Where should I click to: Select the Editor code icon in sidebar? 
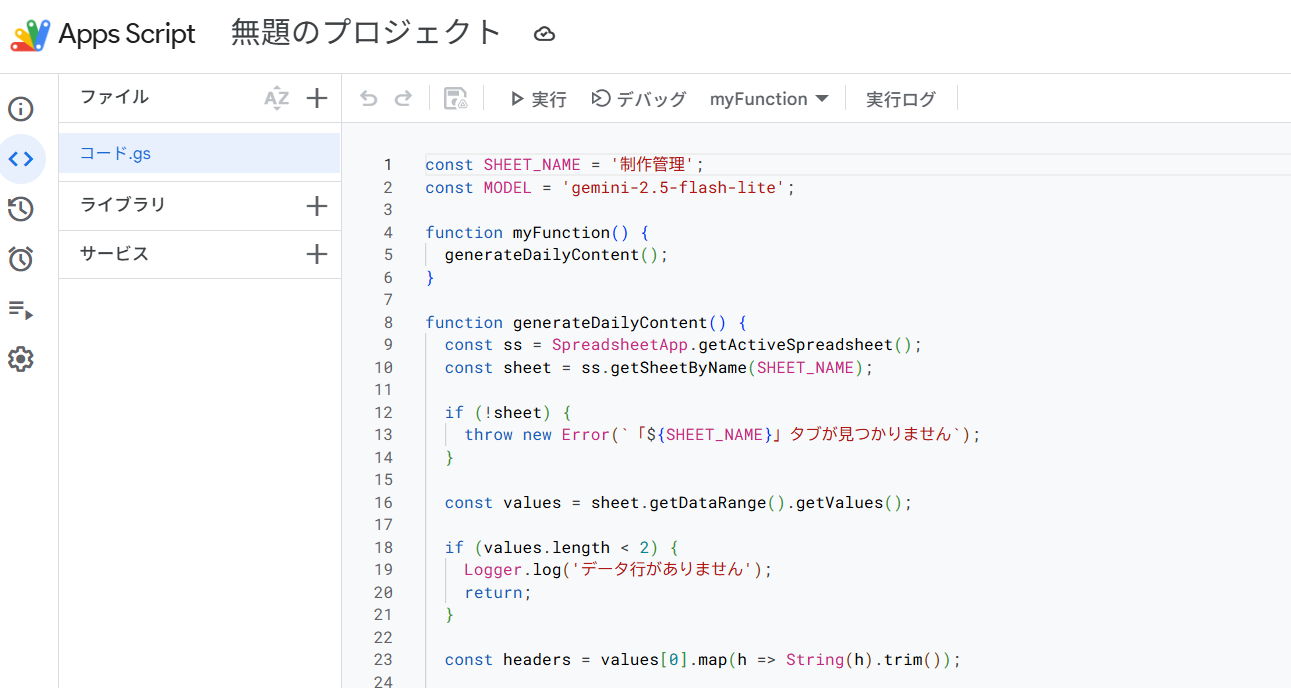tap(21, 159)
